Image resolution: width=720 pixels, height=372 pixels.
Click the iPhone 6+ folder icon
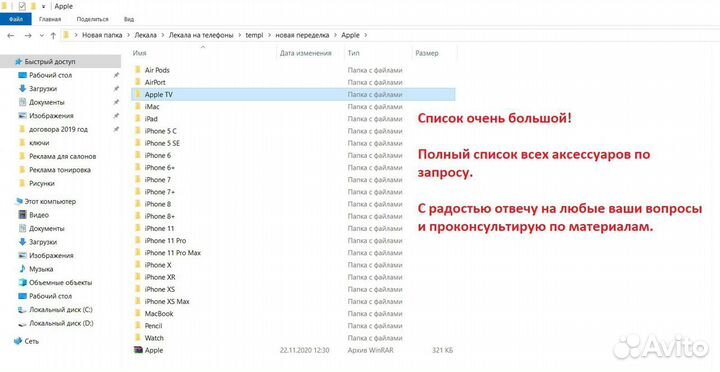point(138,167)
